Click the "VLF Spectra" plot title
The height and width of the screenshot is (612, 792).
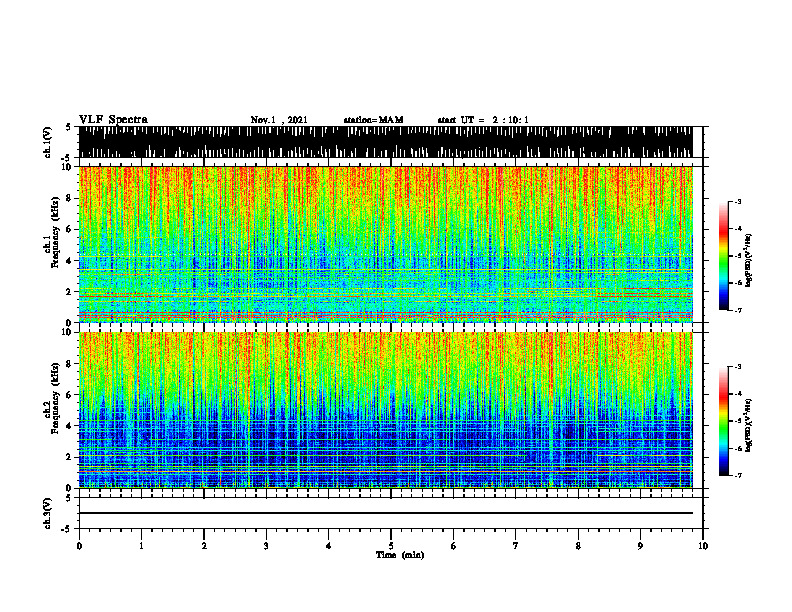pos(113,120)
